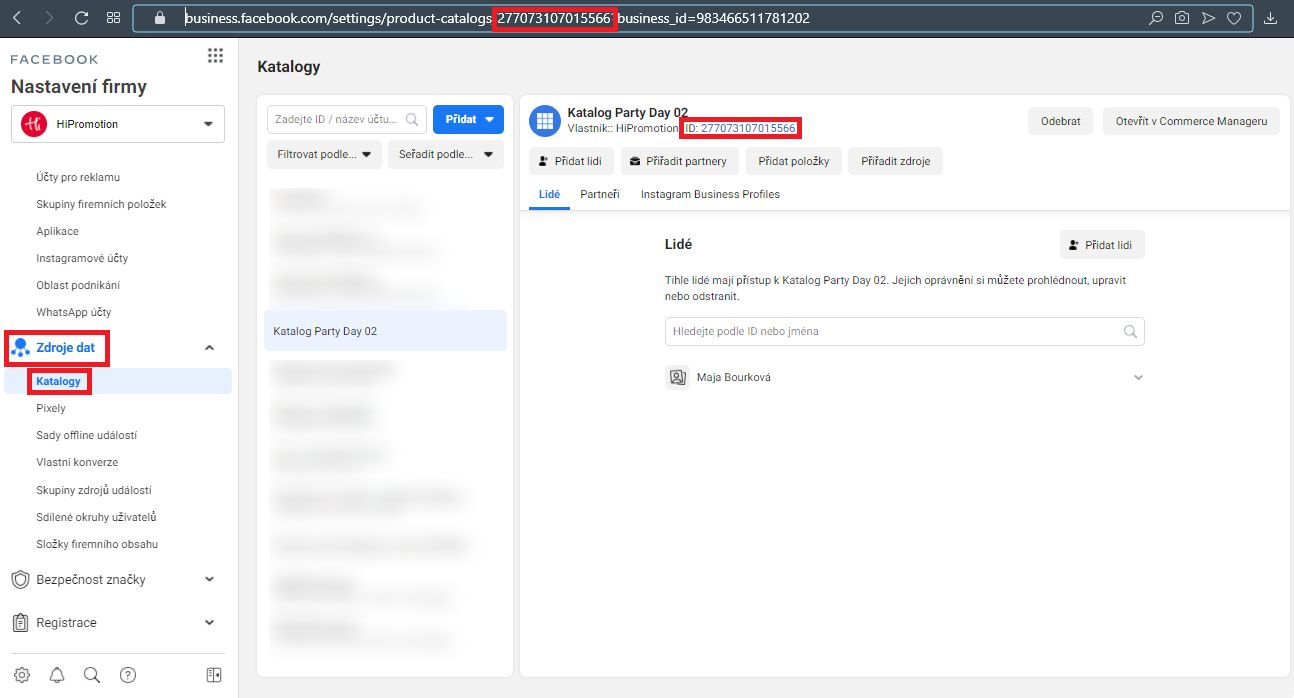This screenshot has width=1294, height=698.
Task: Open Účty pro reklamu in sidebar
Action: click(78, 177)
